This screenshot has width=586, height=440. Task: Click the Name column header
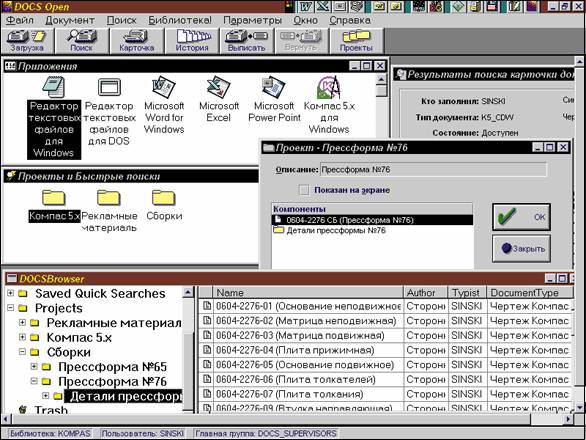(307, 293)
